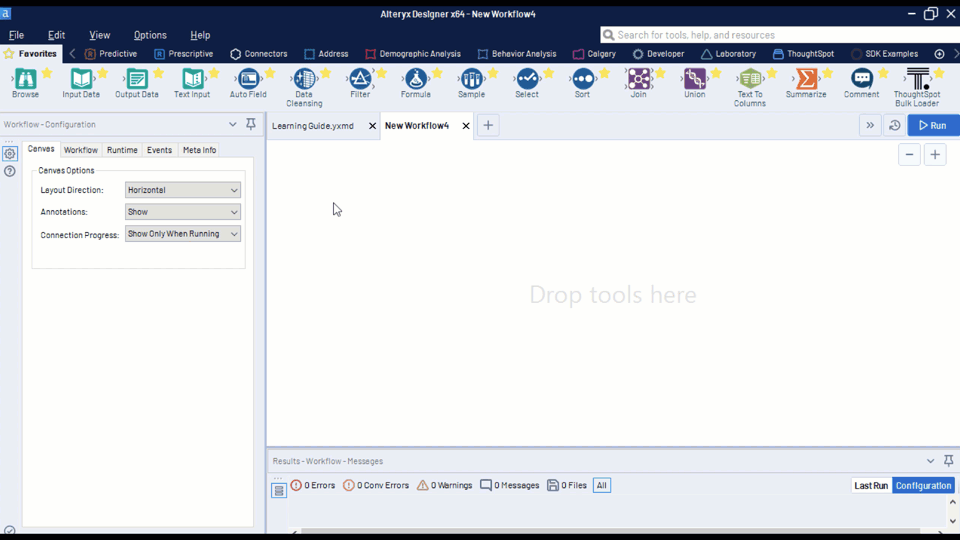Open the run history clock icon
The height and width of the screenshot is (540, 960).
[x=894, y=126]
